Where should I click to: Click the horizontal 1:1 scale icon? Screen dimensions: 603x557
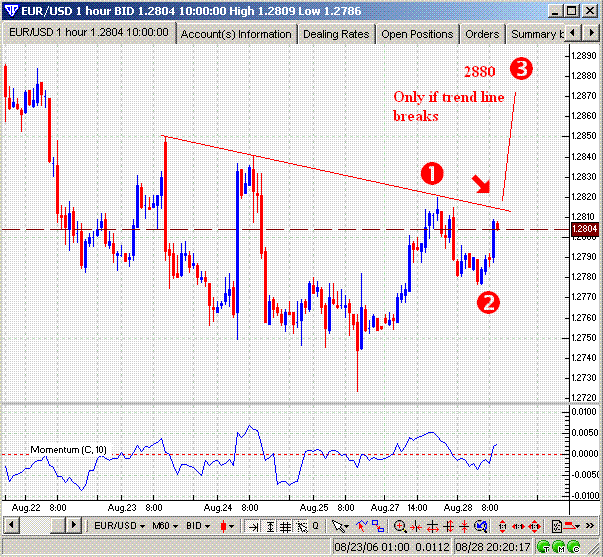click(x=518, y=527)
